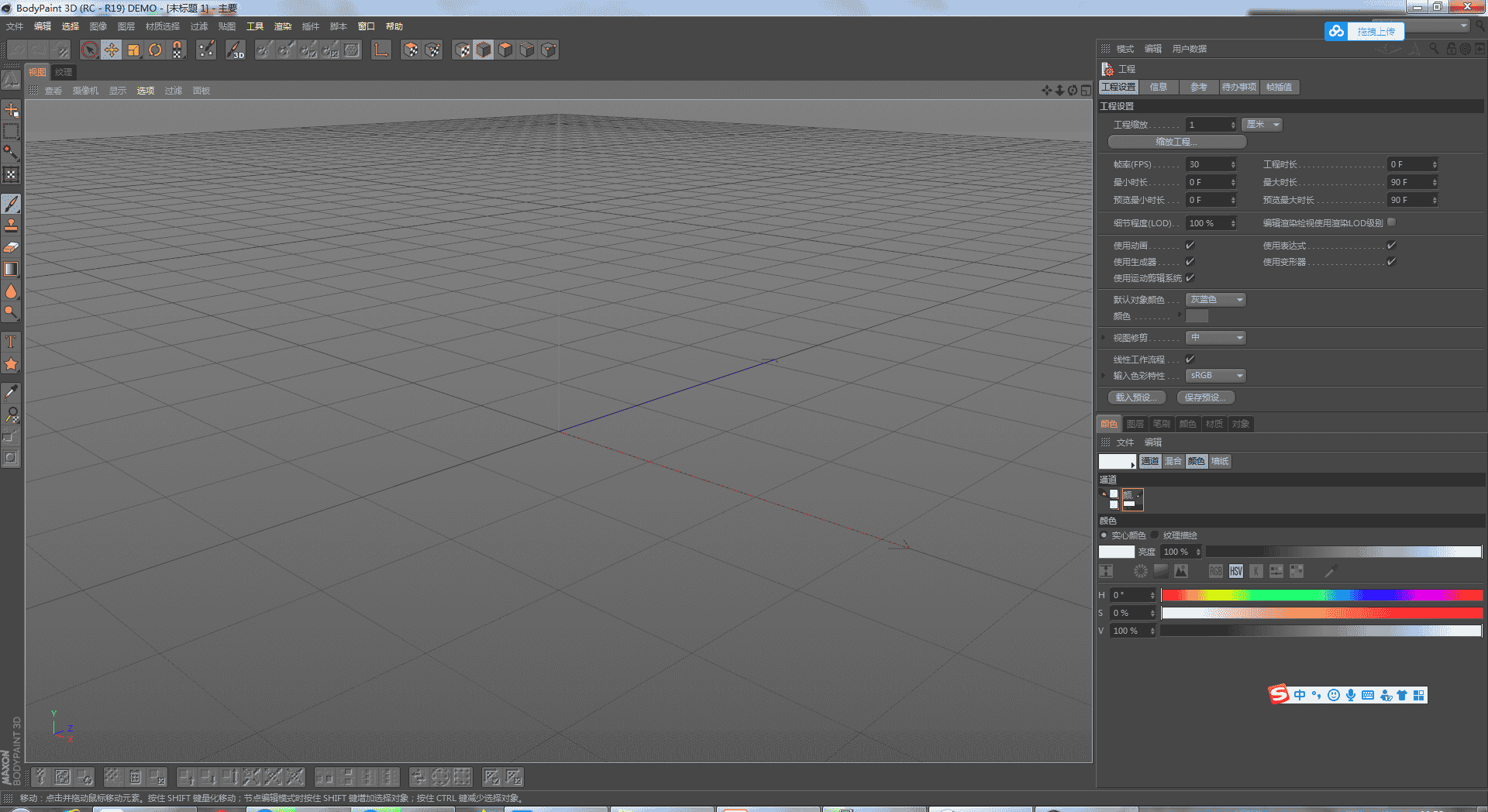Screen dimensions: 1488x812
Task: Switch to the 图层 tab
Action: [x=1135, y=424]
